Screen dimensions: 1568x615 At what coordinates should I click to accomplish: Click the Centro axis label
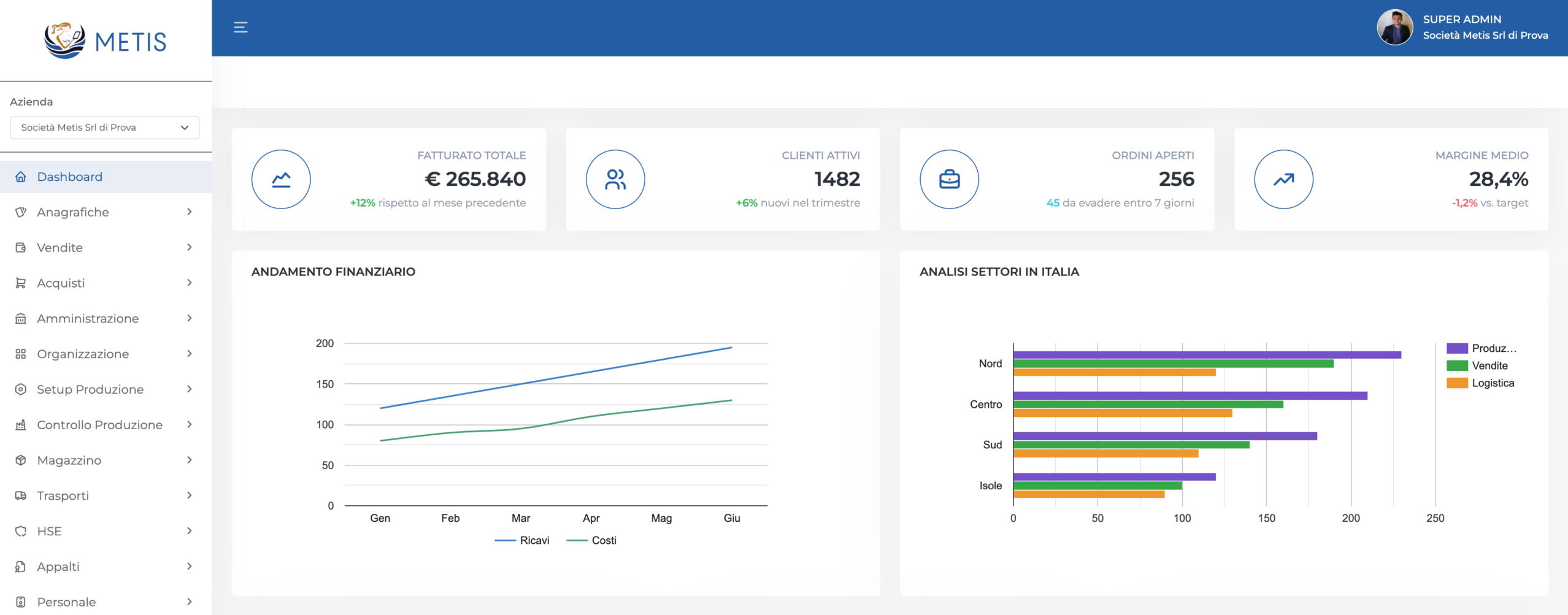(986, 404)
